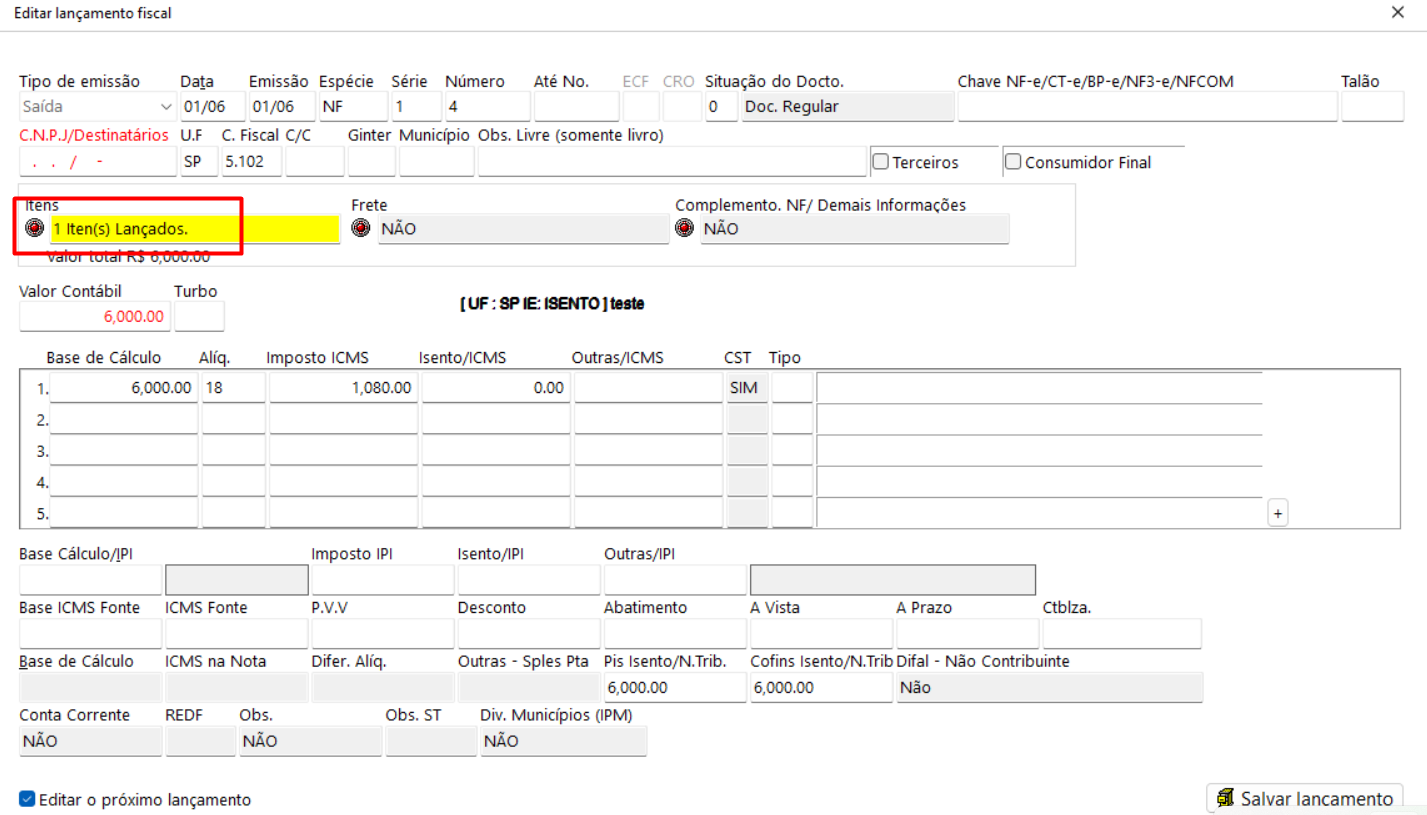Click the Situação do Docto. code field

720,106
